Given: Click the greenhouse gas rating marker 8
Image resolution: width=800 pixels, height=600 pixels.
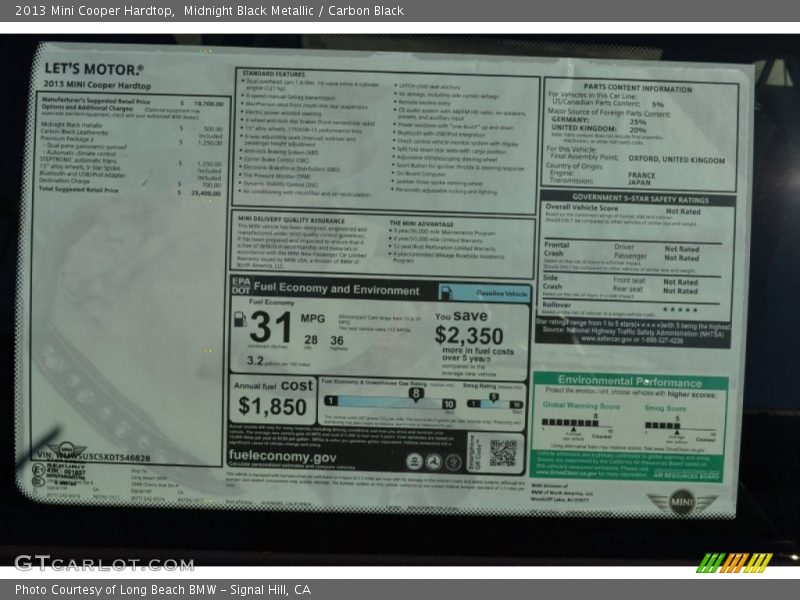Looking at the screenshot, I should coord(416,394).
